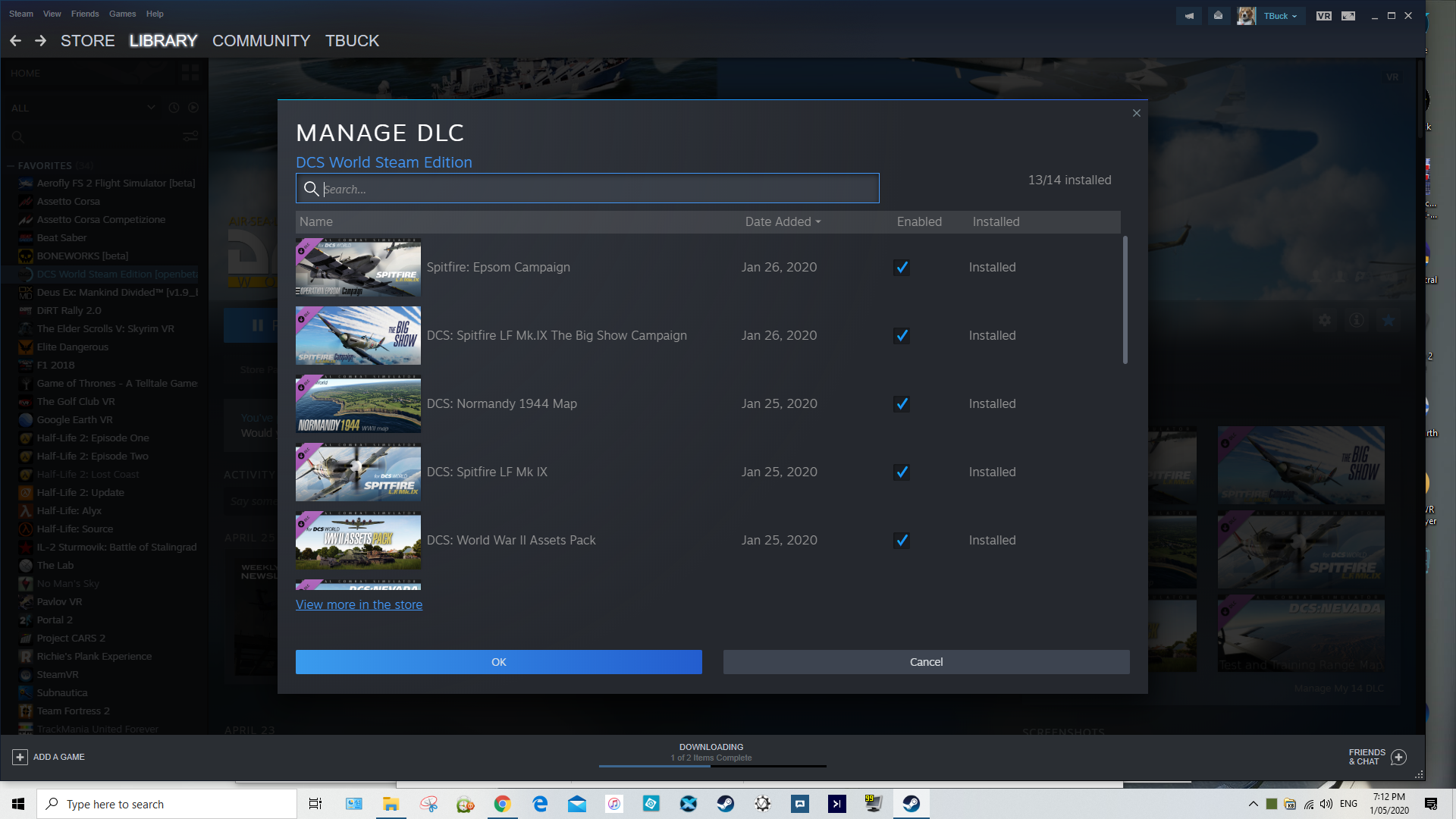Viewport: 1456px width, 819px height.
Task: Show hidden system tray icons
Action: pos(1254,804)
